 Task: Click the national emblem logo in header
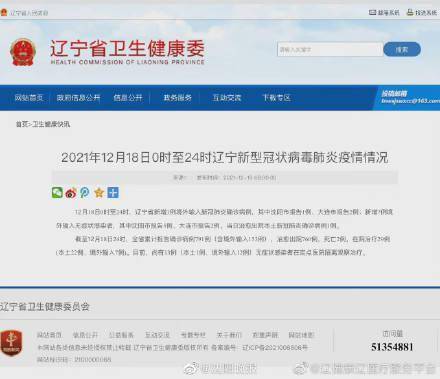coord(23,52)
